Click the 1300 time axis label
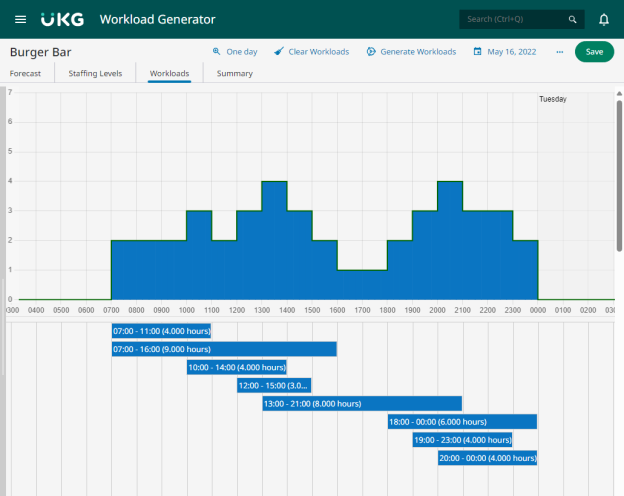 [262, 310]
